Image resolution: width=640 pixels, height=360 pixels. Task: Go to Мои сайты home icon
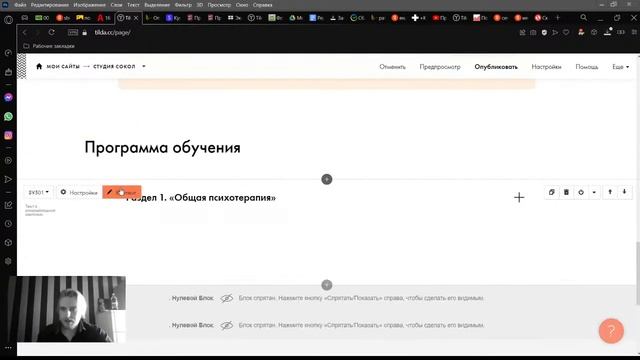(x=39, y=66)
